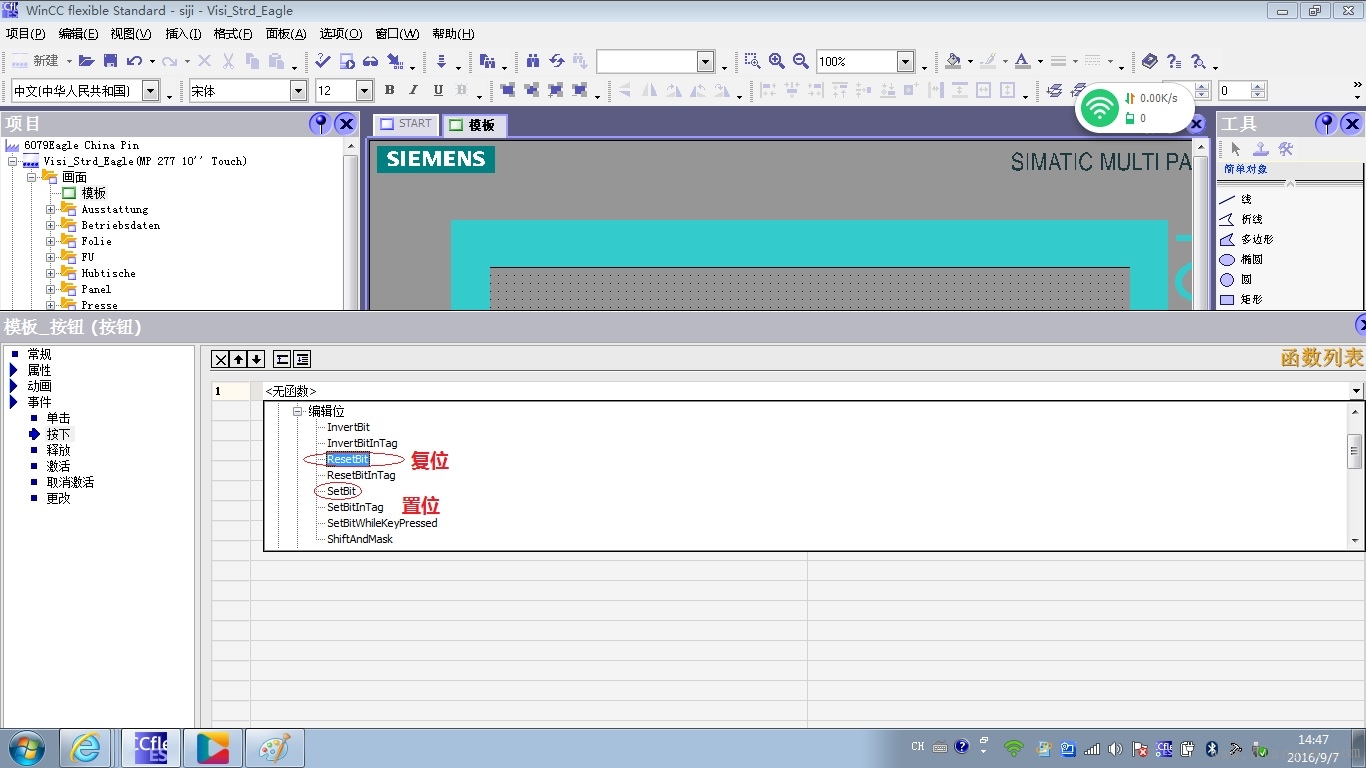The width and height of the screenshot is (1366, 768).
Task: Open the binoculars find icon
Action: click(533, 61)
